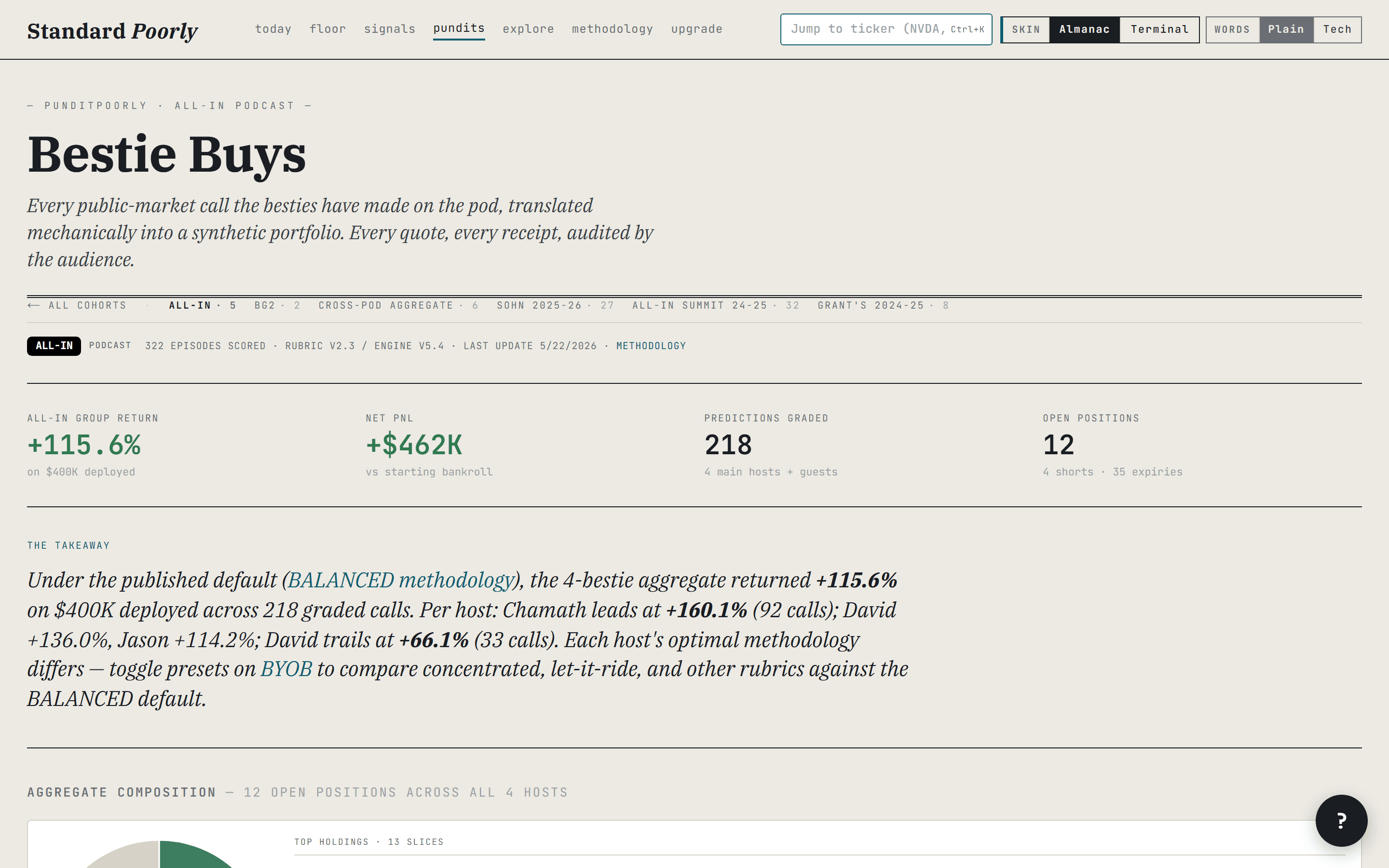
Task: Open methodology in the top nav
Action: coord(613,29)
